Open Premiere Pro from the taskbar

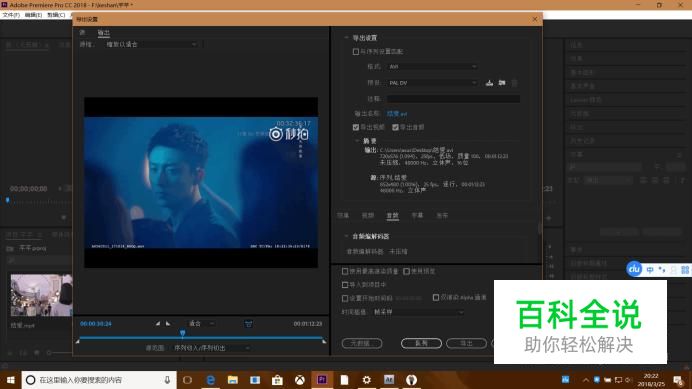(x=322, y=380)
